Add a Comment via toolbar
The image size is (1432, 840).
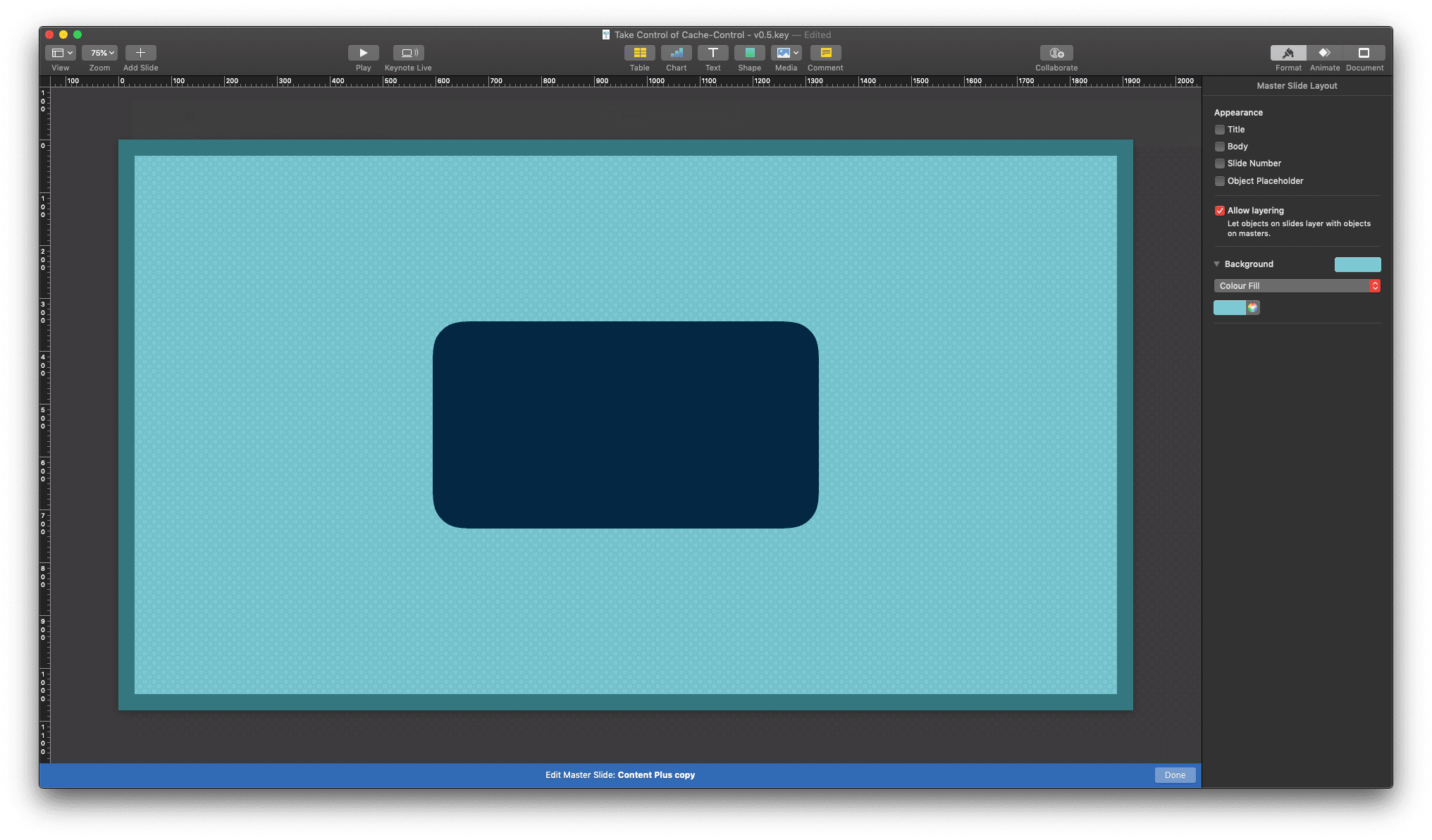click(825, 53)
